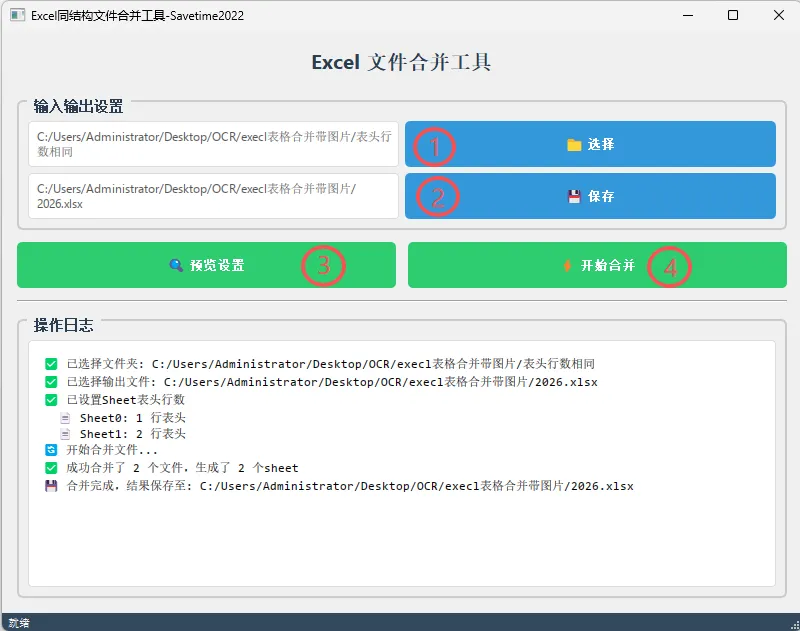This screenshot has width=800, height=631.
Task: Click log text Sheet0: 1 行表头
Action: [133, 418]
